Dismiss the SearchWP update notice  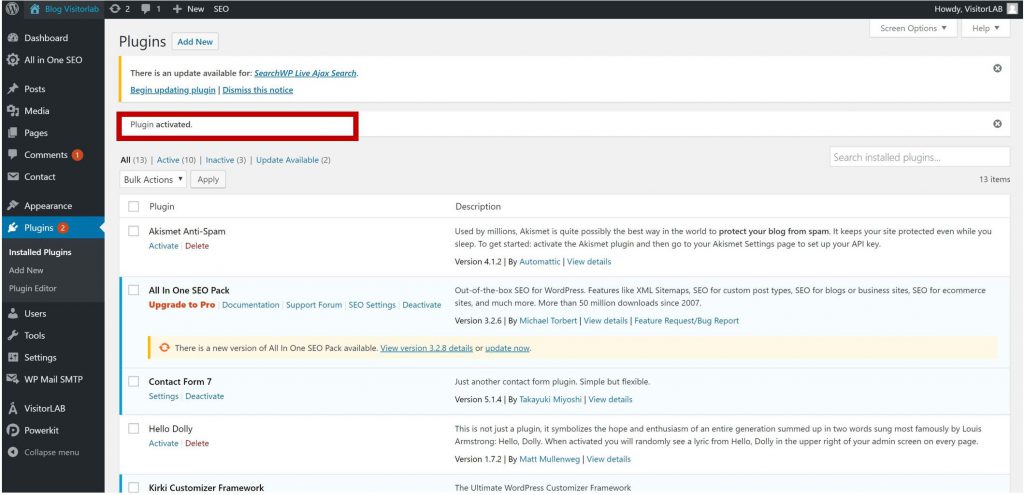[x=997, y=69]
